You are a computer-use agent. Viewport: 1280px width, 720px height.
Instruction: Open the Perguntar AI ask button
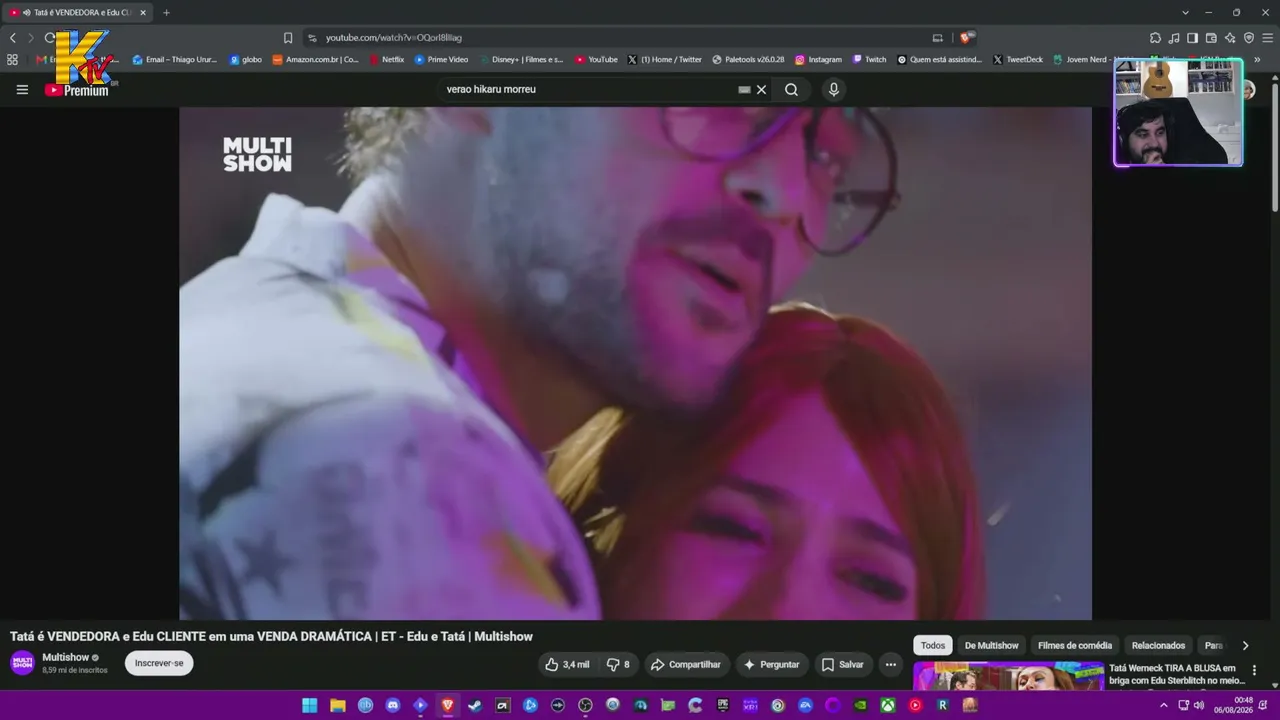pos(771,664)
